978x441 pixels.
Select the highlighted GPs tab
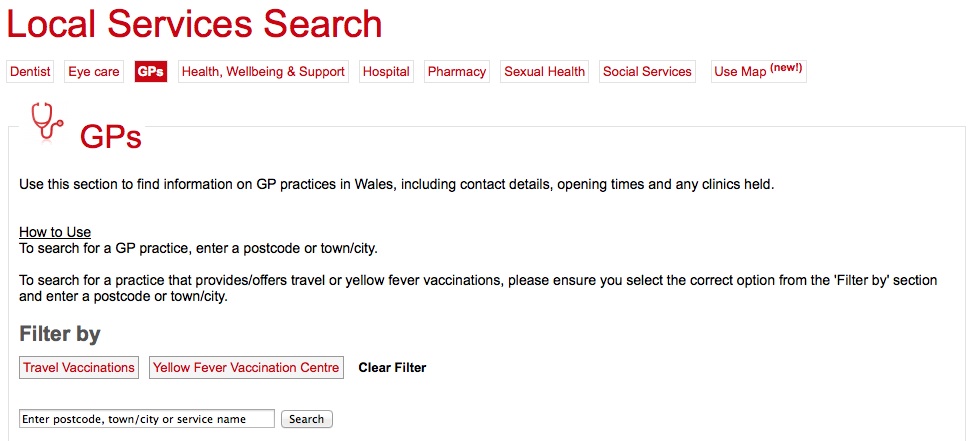tap(151, 72)
